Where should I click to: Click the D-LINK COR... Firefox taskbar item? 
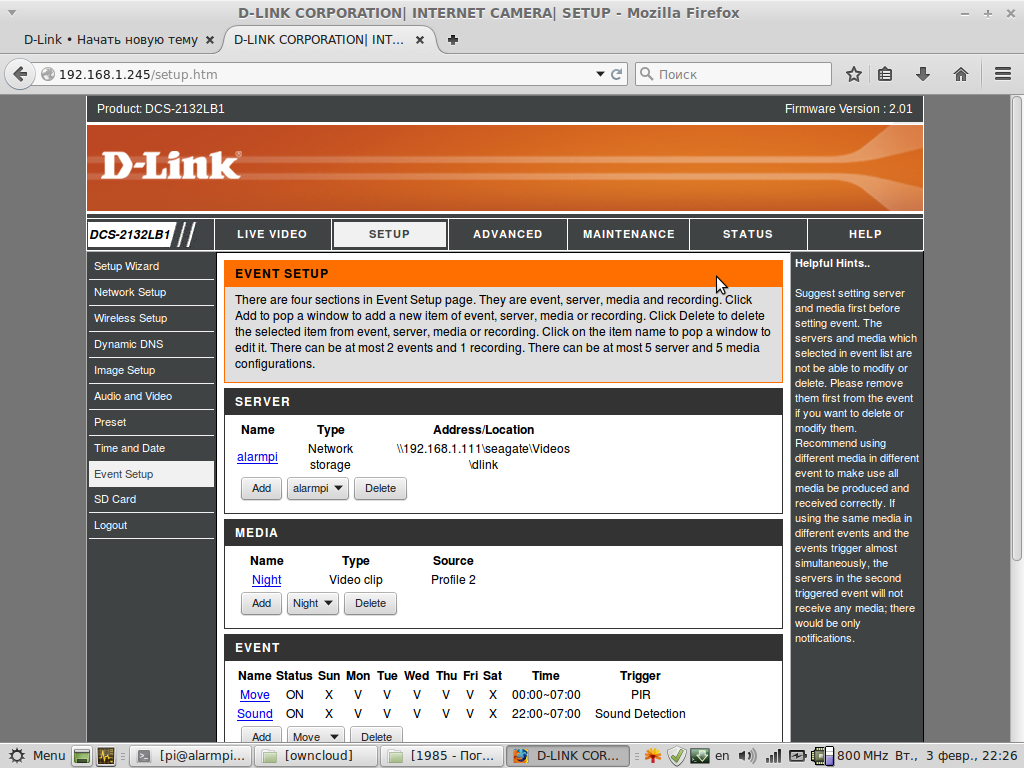(x=568, y=756)
